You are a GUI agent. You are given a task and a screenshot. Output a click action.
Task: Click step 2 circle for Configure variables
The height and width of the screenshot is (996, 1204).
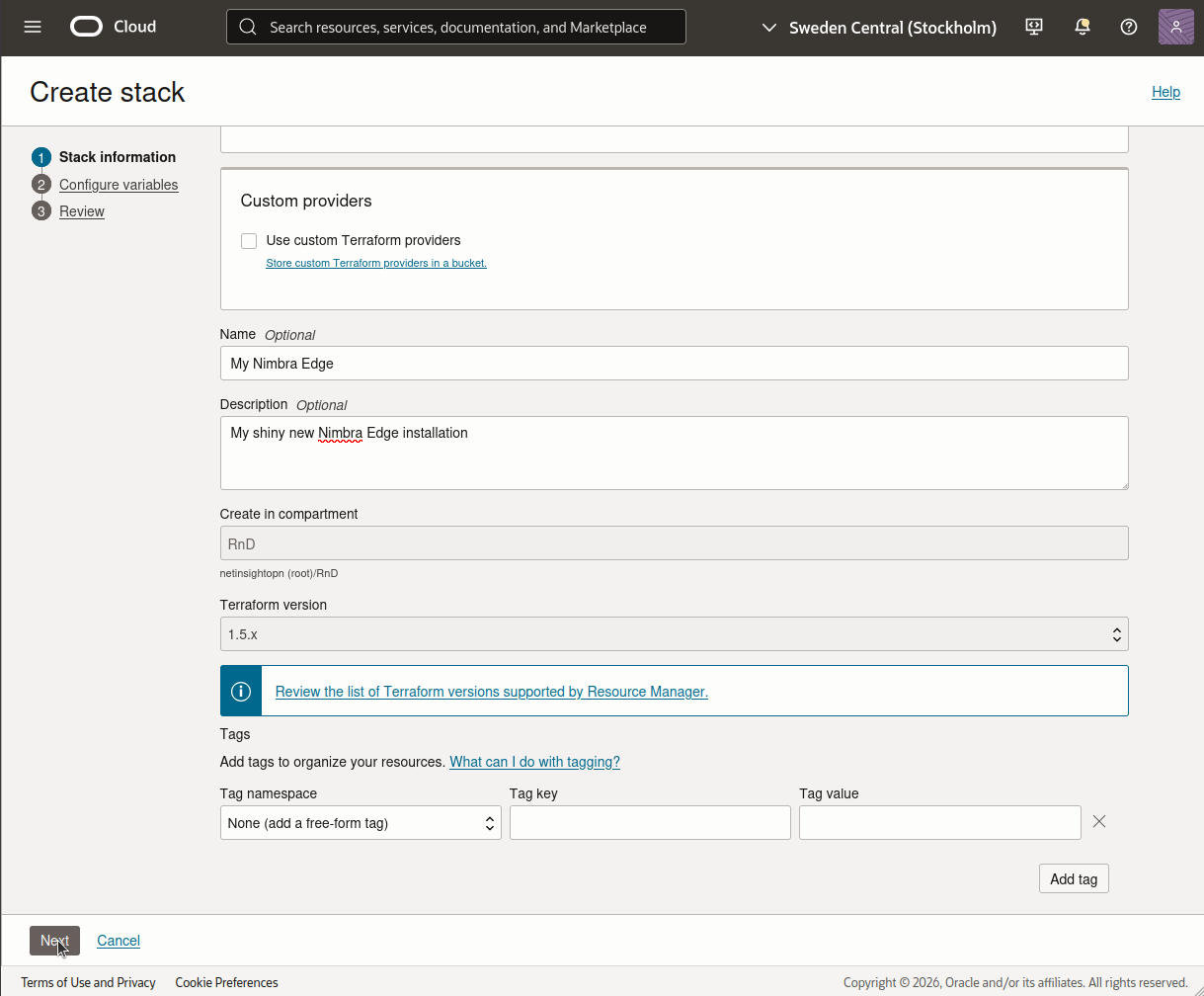pos(40,185)
